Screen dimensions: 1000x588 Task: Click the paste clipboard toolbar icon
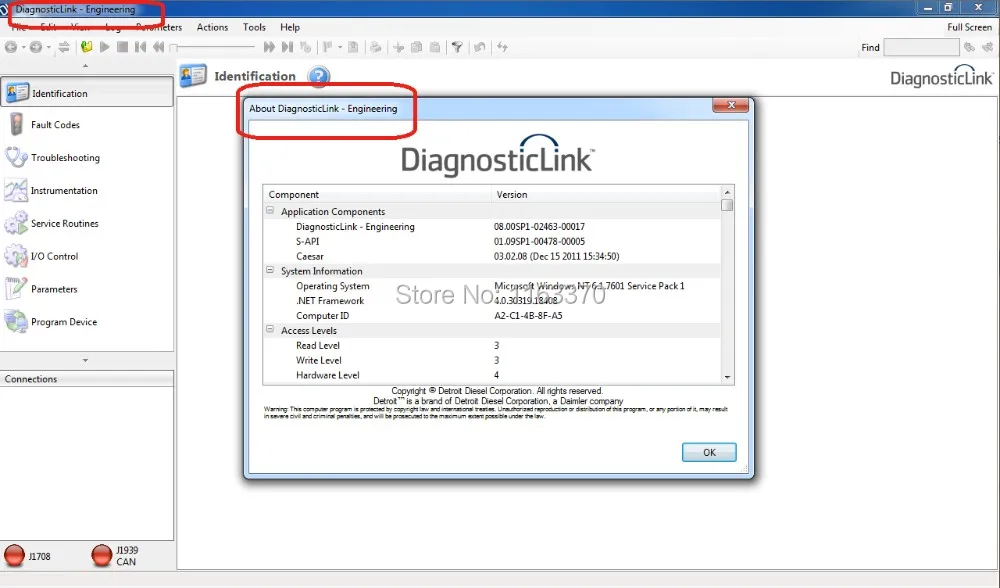pyautogui.click(x=435, y=47)
